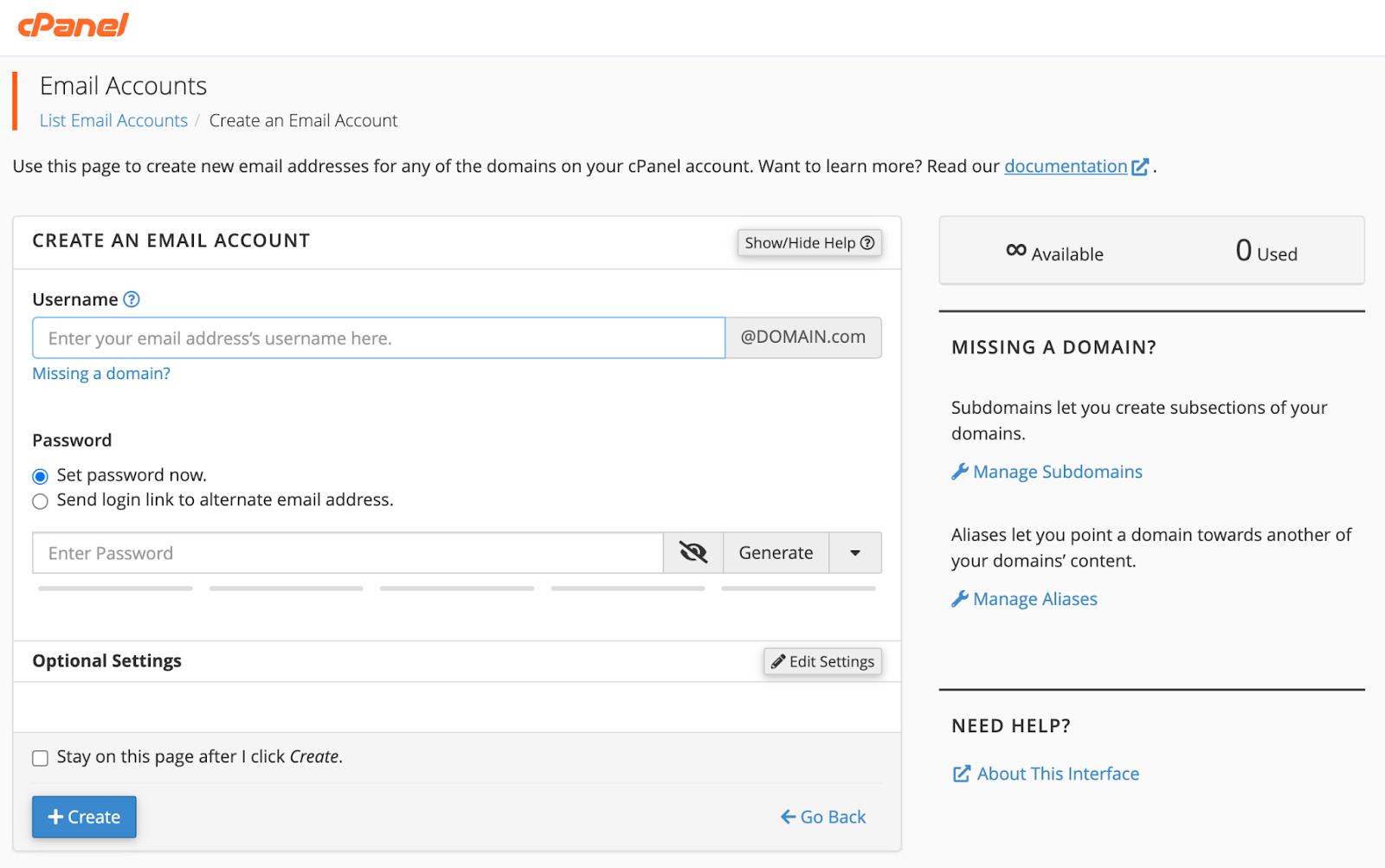Choose Send login link to alternate email

(40, 501)
